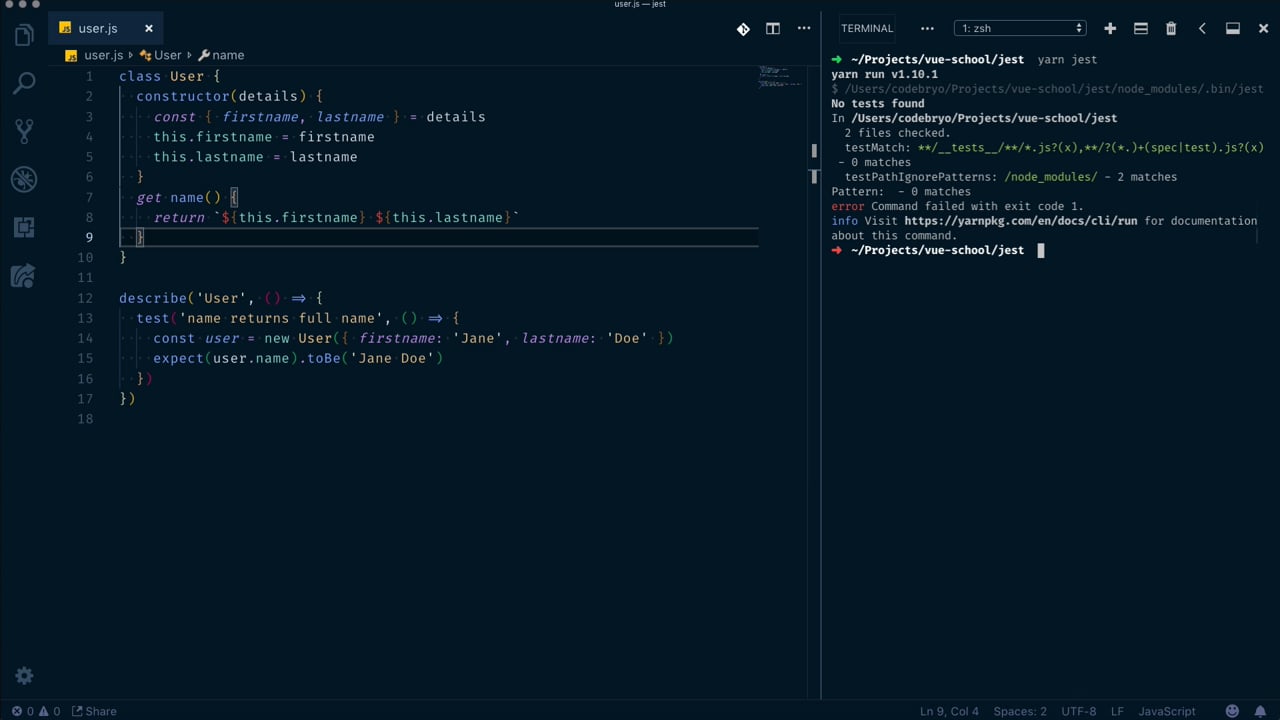The width and height of the screenshot is (1280, 720).
Task: Click the left chevron in terminal toolbar
Action: point(1202,29)
